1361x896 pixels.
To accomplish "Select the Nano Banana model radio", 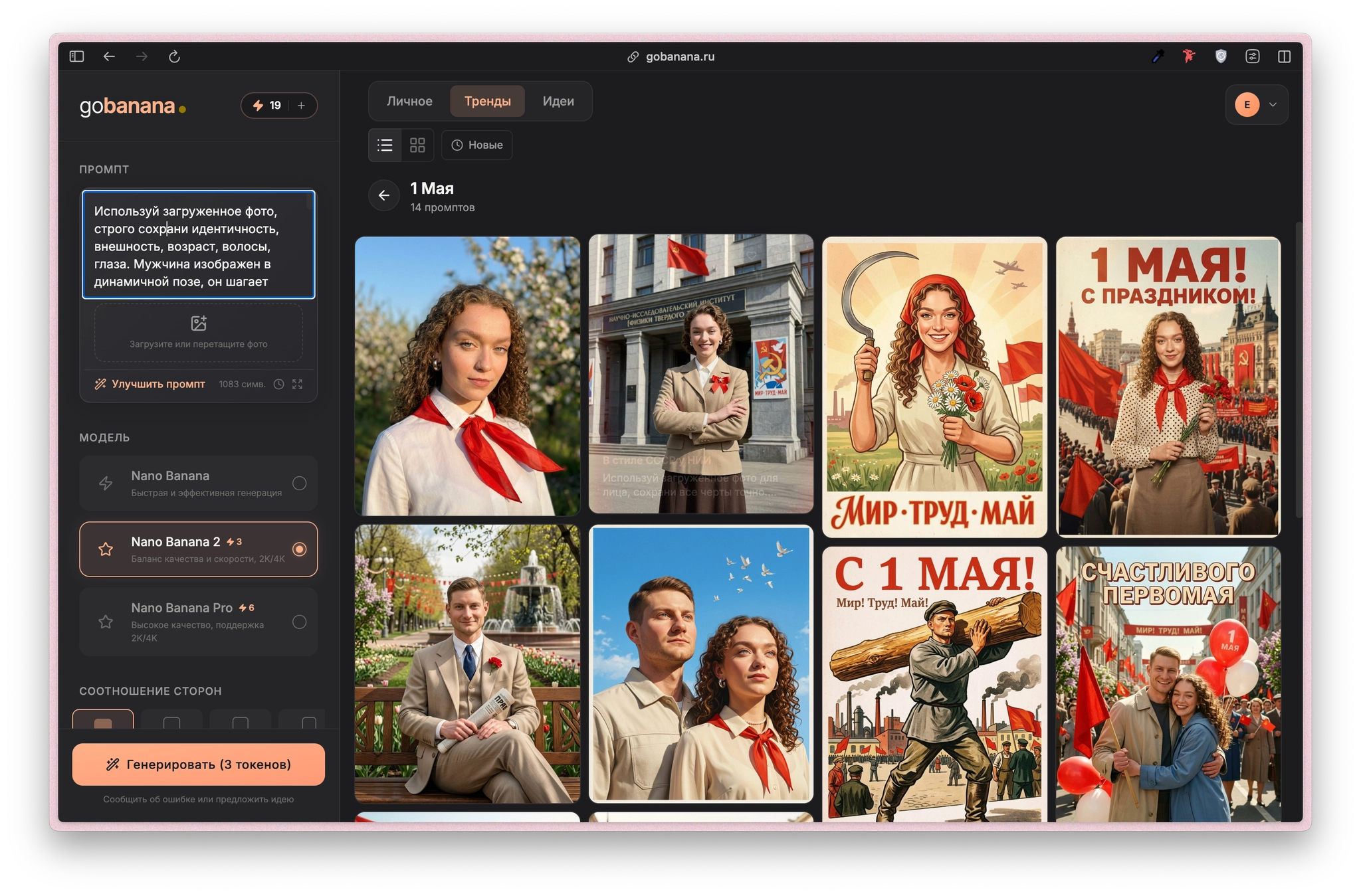I will (300, 484).
